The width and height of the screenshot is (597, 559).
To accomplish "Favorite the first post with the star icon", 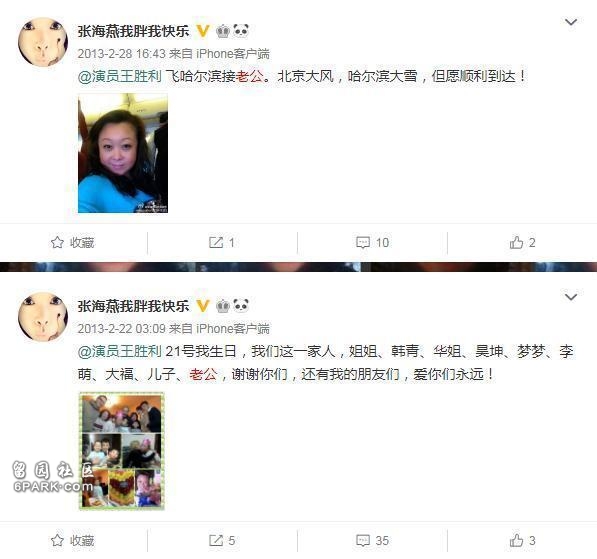I will pos(72,243).
